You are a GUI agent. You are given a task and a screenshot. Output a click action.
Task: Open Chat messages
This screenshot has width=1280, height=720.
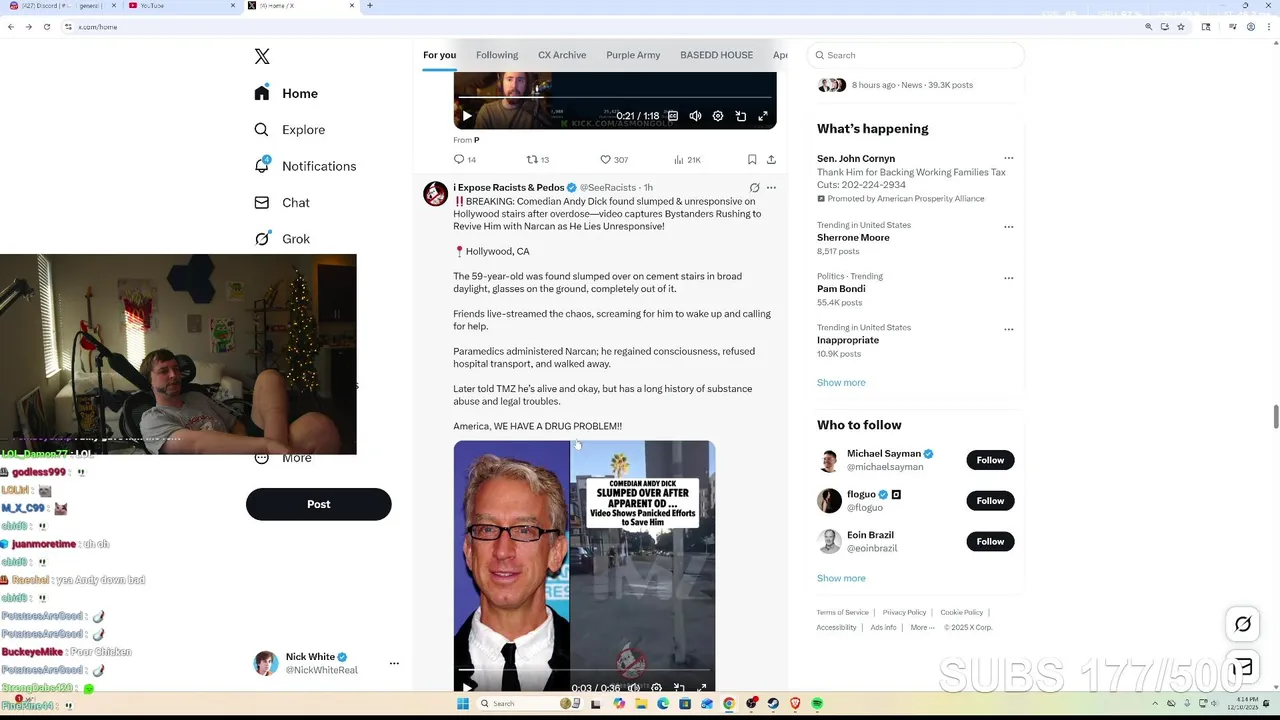[282, 202]
